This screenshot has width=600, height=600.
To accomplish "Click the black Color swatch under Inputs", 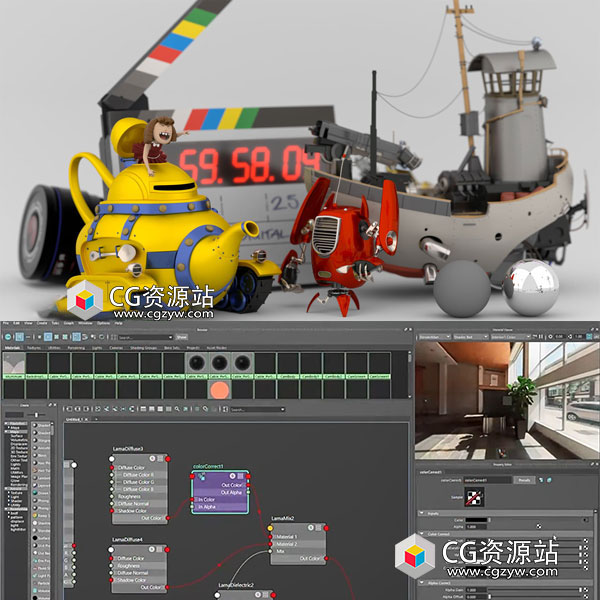I will (x=476, y=520).
